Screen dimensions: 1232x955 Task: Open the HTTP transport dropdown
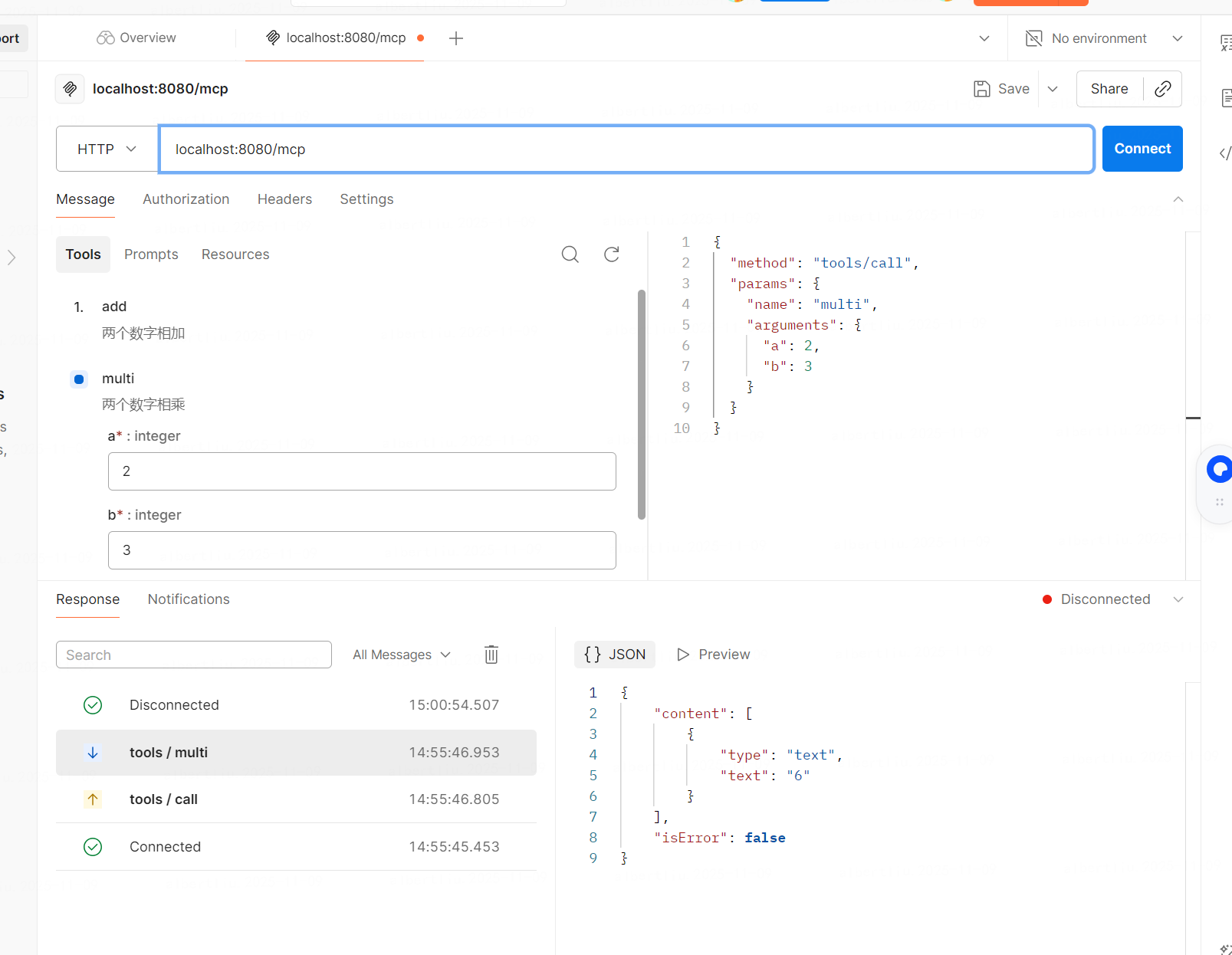pyautogui.click(x=107, y=149)
